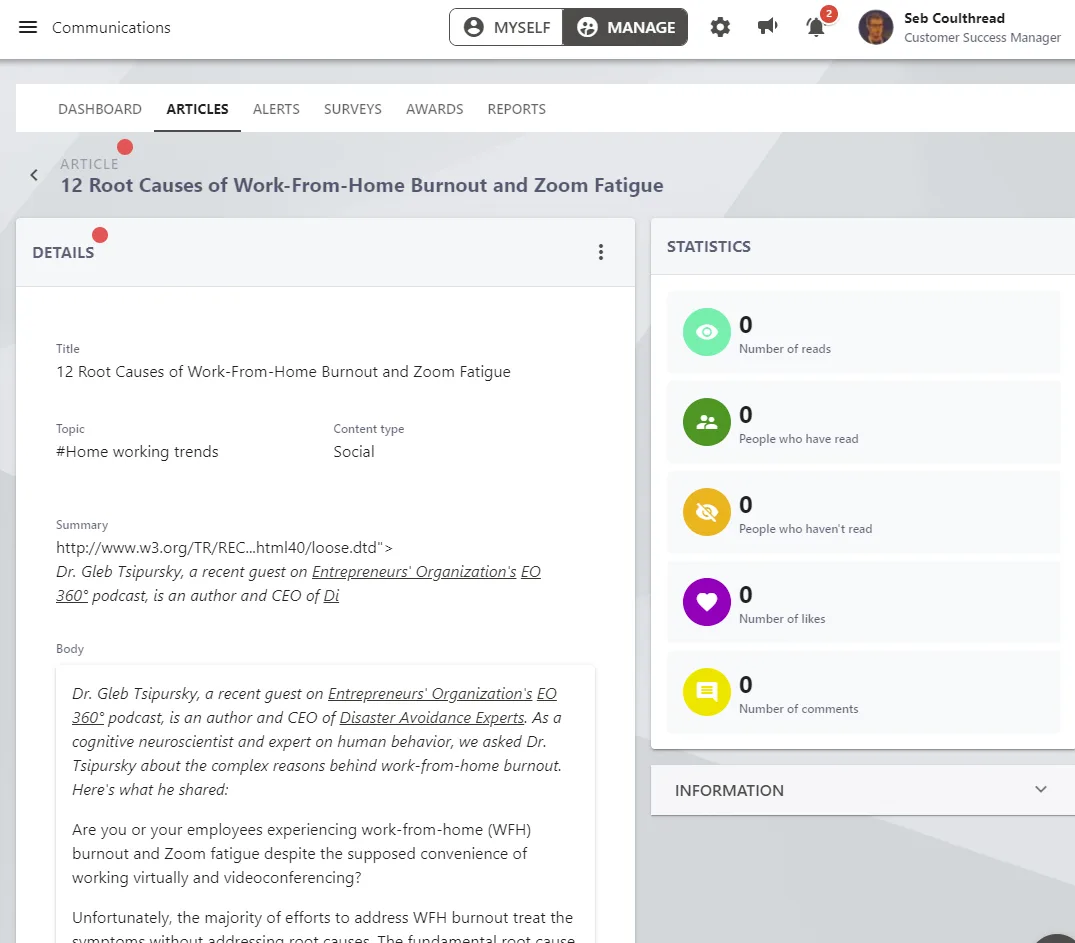Click the truncated 'Di' link in Summary
1075x943 pixels.
[x=331, y=596]
